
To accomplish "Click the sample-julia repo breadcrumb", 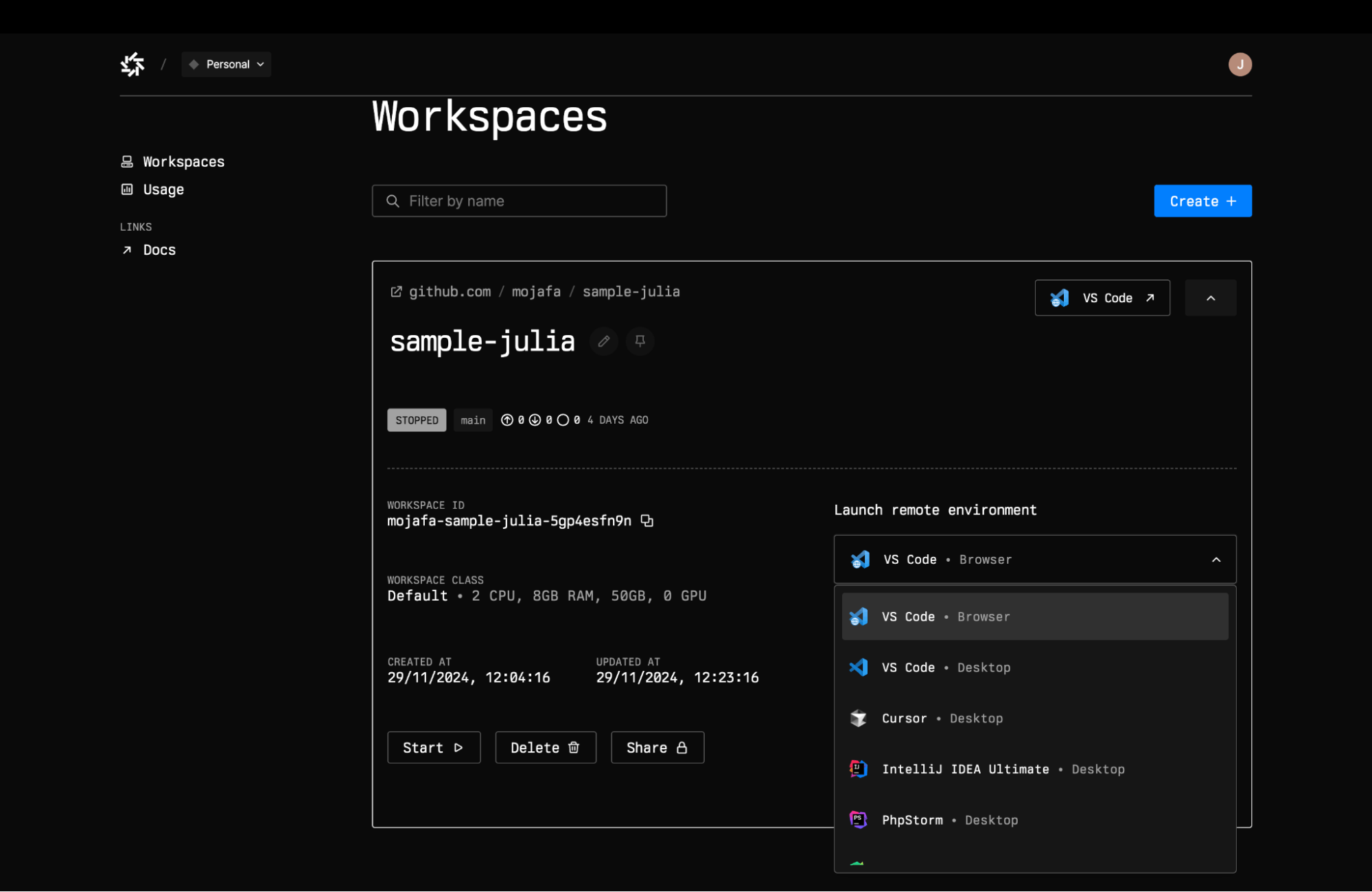I will (x=631, y=292).
